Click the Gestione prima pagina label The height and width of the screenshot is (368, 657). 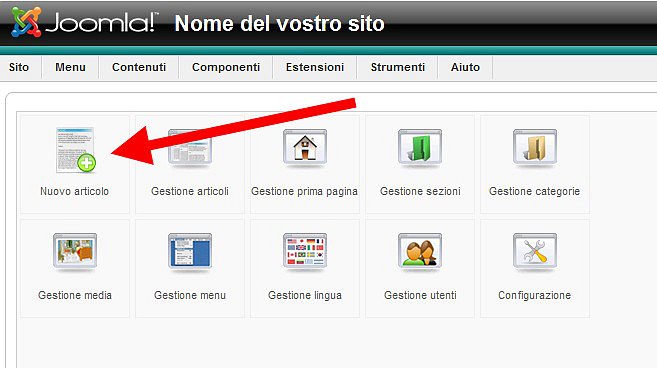[304, 192]
